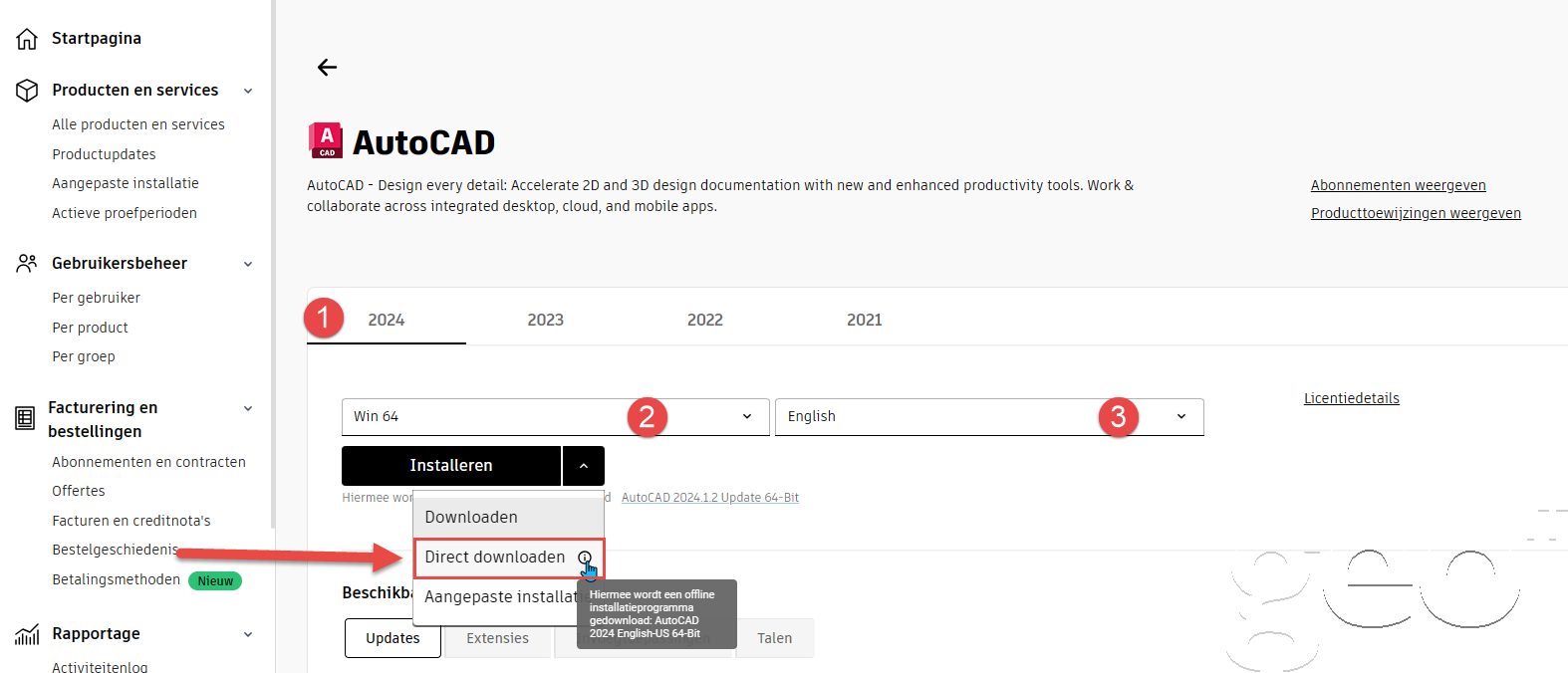Click the Facturering en bestellingen document icon
This screenshot has width=1568, height=673.
point(26,419)
